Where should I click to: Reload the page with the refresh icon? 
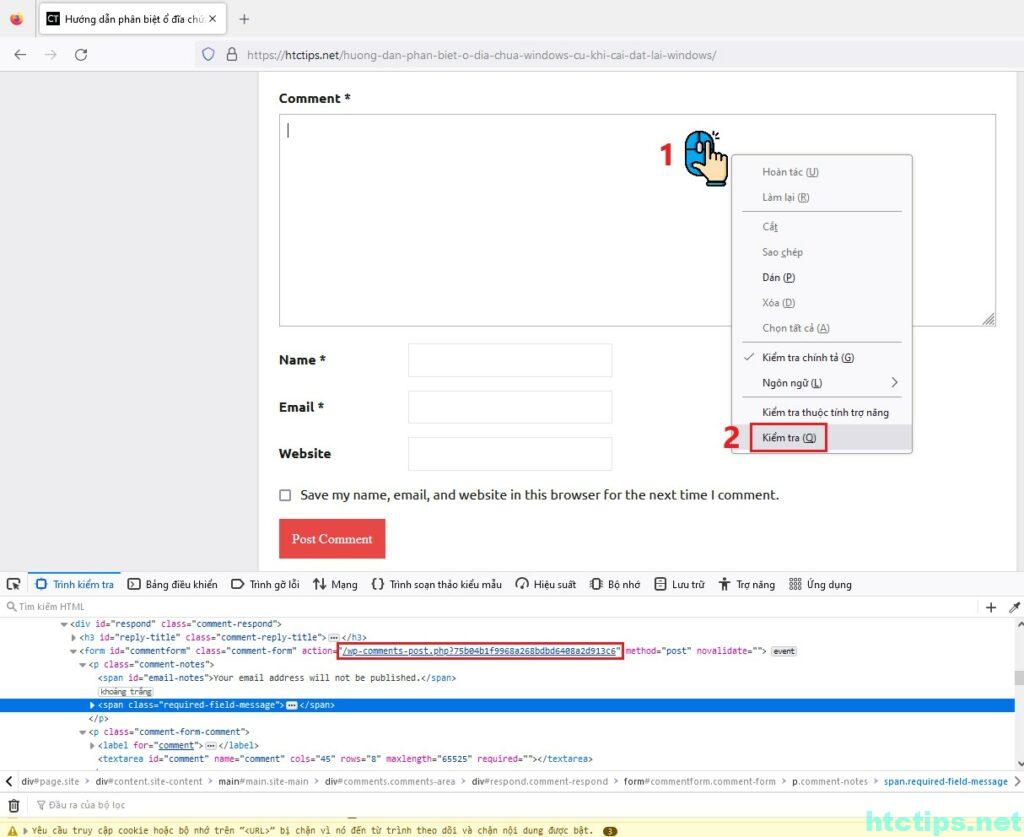click(x=81, y=55)
